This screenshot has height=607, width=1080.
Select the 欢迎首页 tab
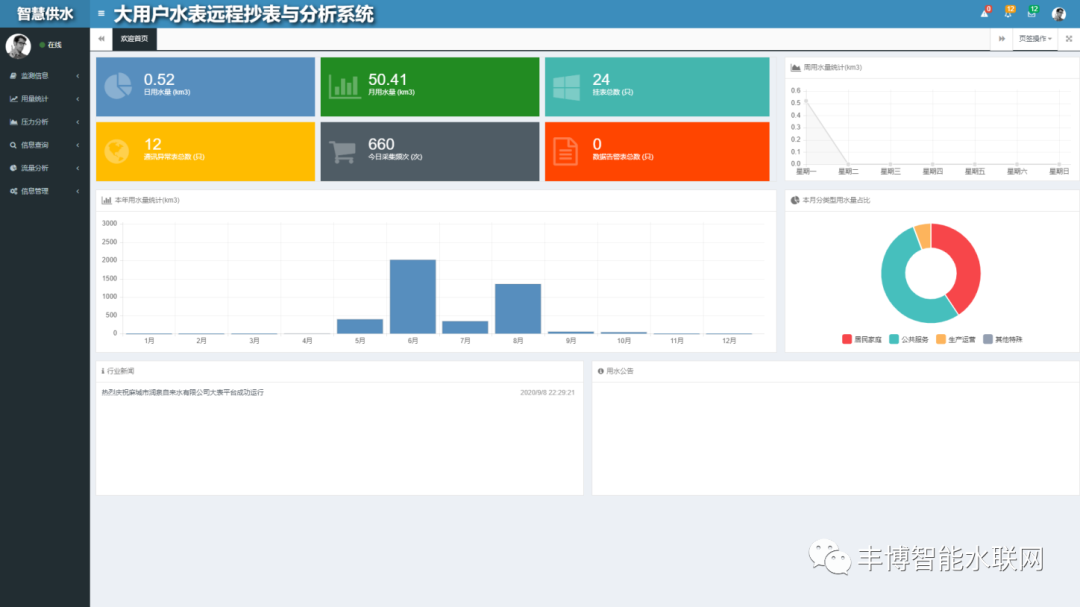134,39
